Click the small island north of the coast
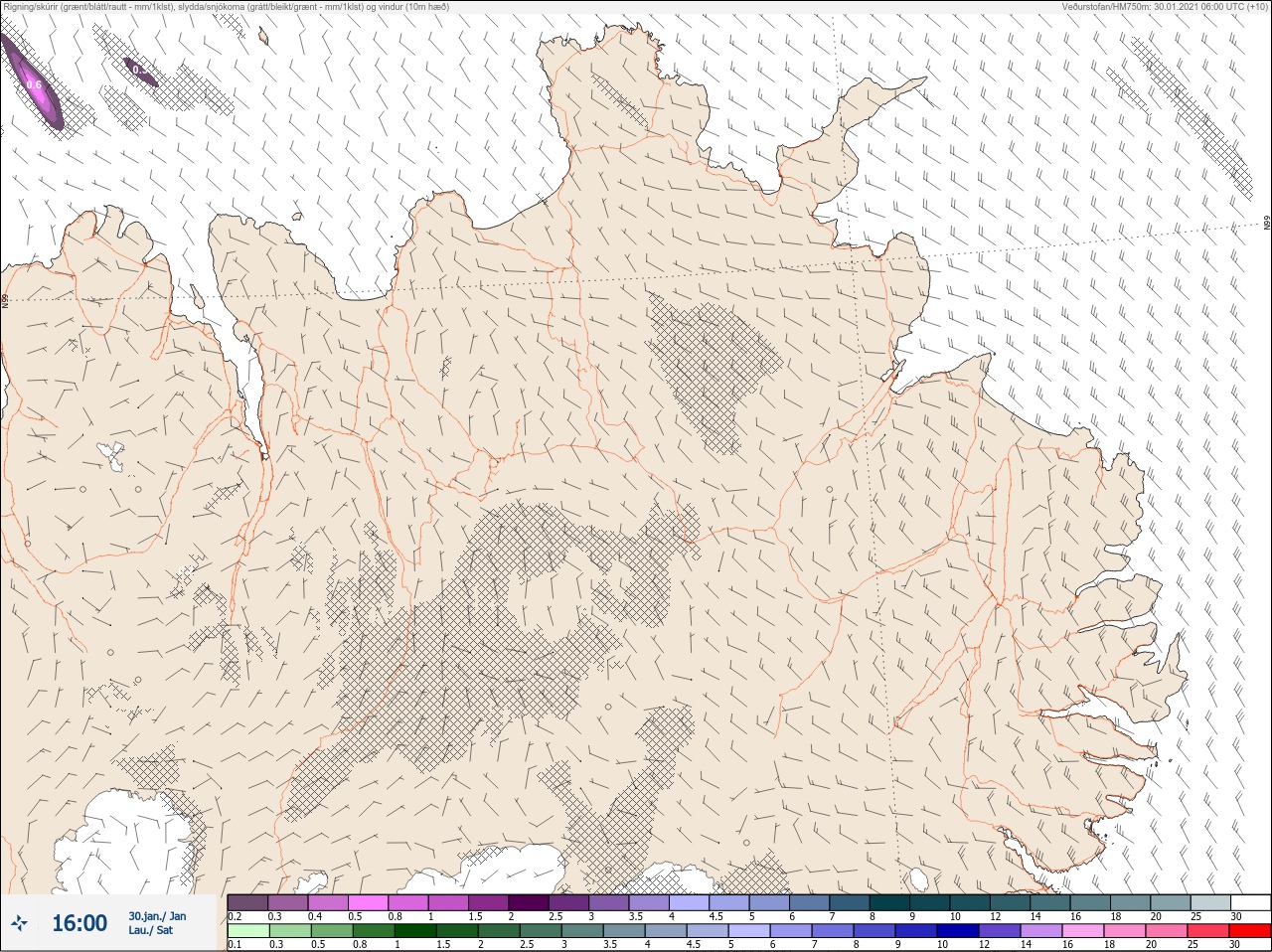 (263, 37)
